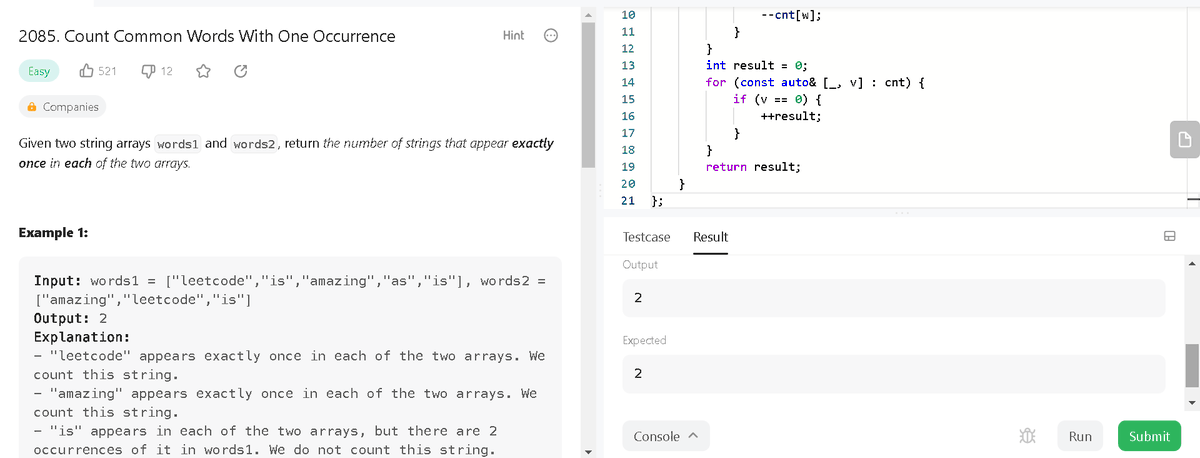Viewport: 1200px width, 458px height.
Task: Click 'Output: 2' in the example
Action: tap(70, 318)
